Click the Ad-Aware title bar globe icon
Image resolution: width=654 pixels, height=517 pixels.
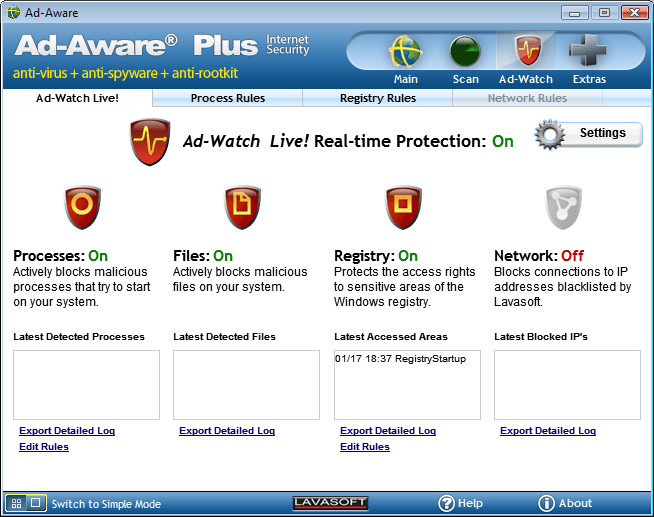[13, 13]
